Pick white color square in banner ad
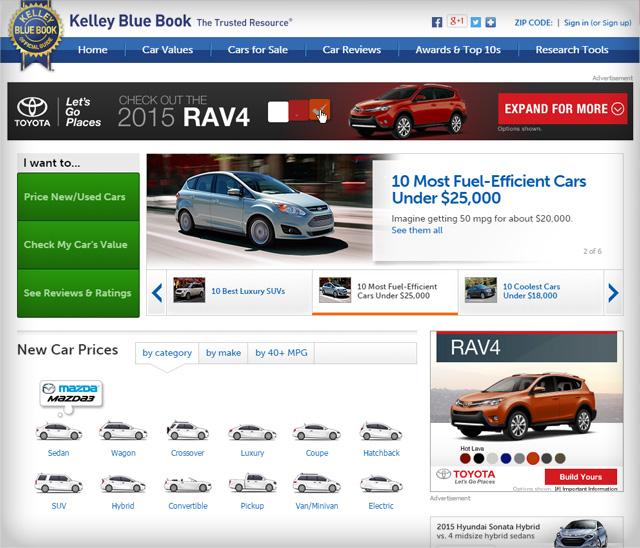 278,111
